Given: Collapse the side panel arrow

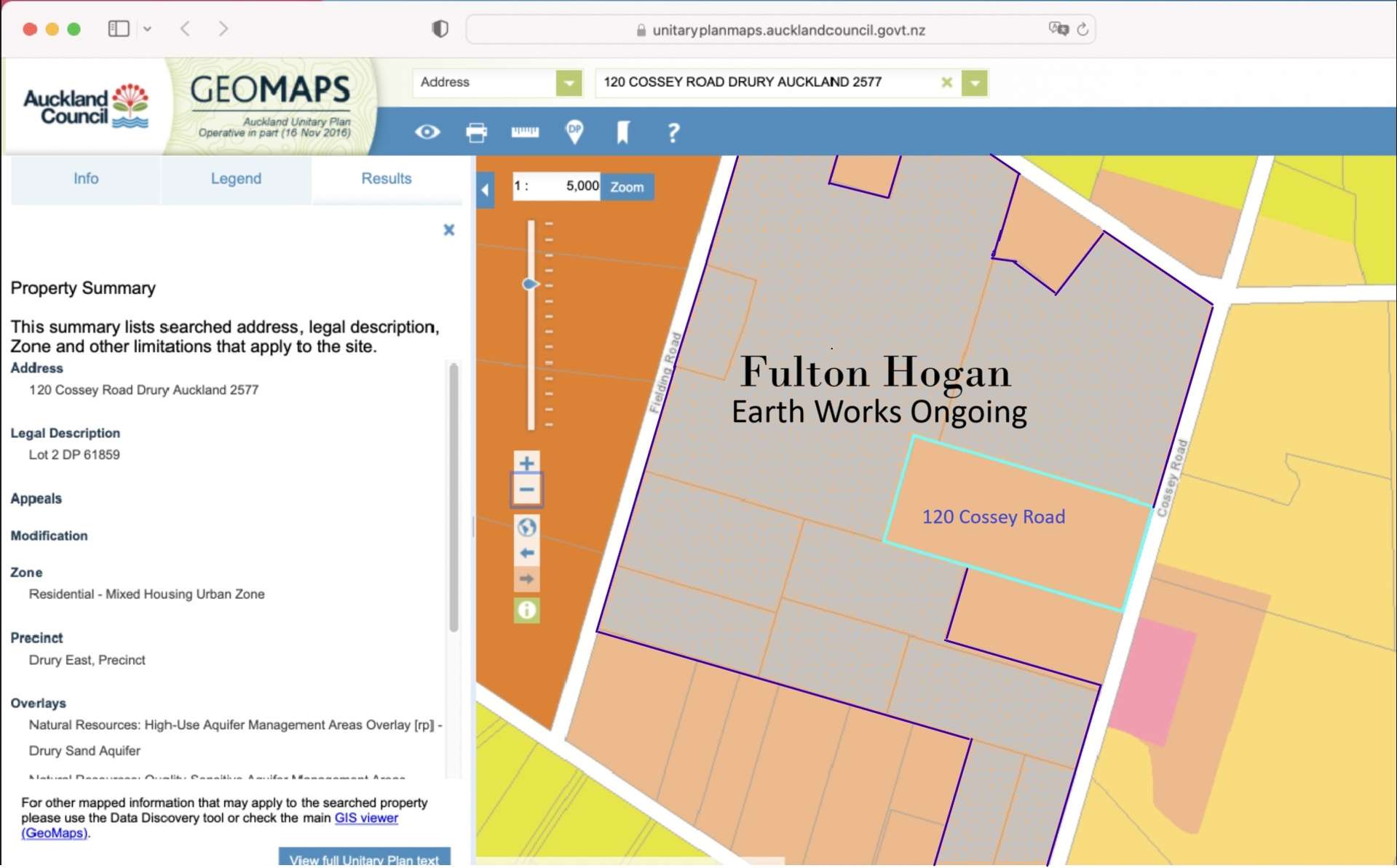Looking at the screenshot, I should tap(486, 191).
